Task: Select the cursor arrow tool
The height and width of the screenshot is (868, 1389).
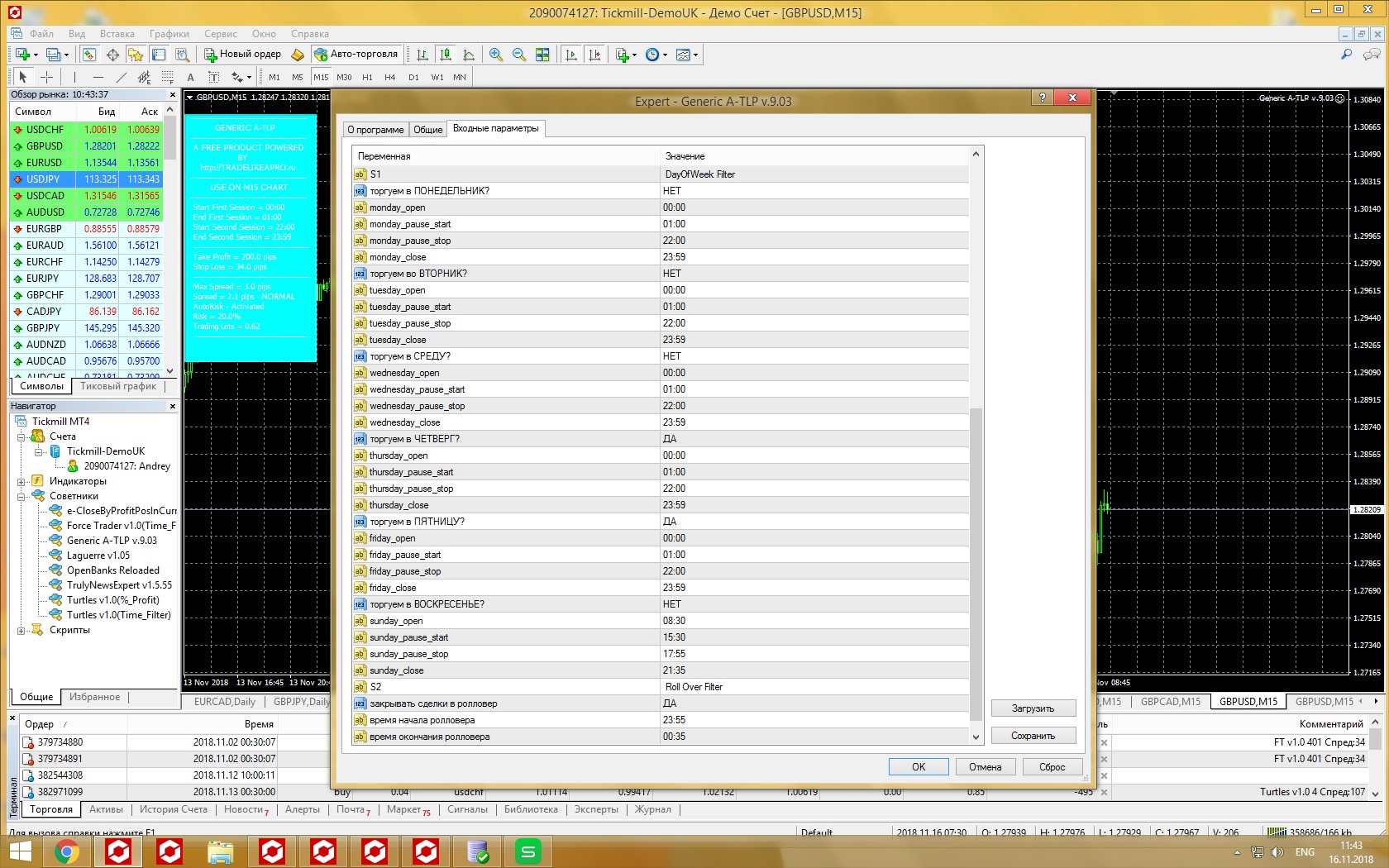Action: coord(23,77)
